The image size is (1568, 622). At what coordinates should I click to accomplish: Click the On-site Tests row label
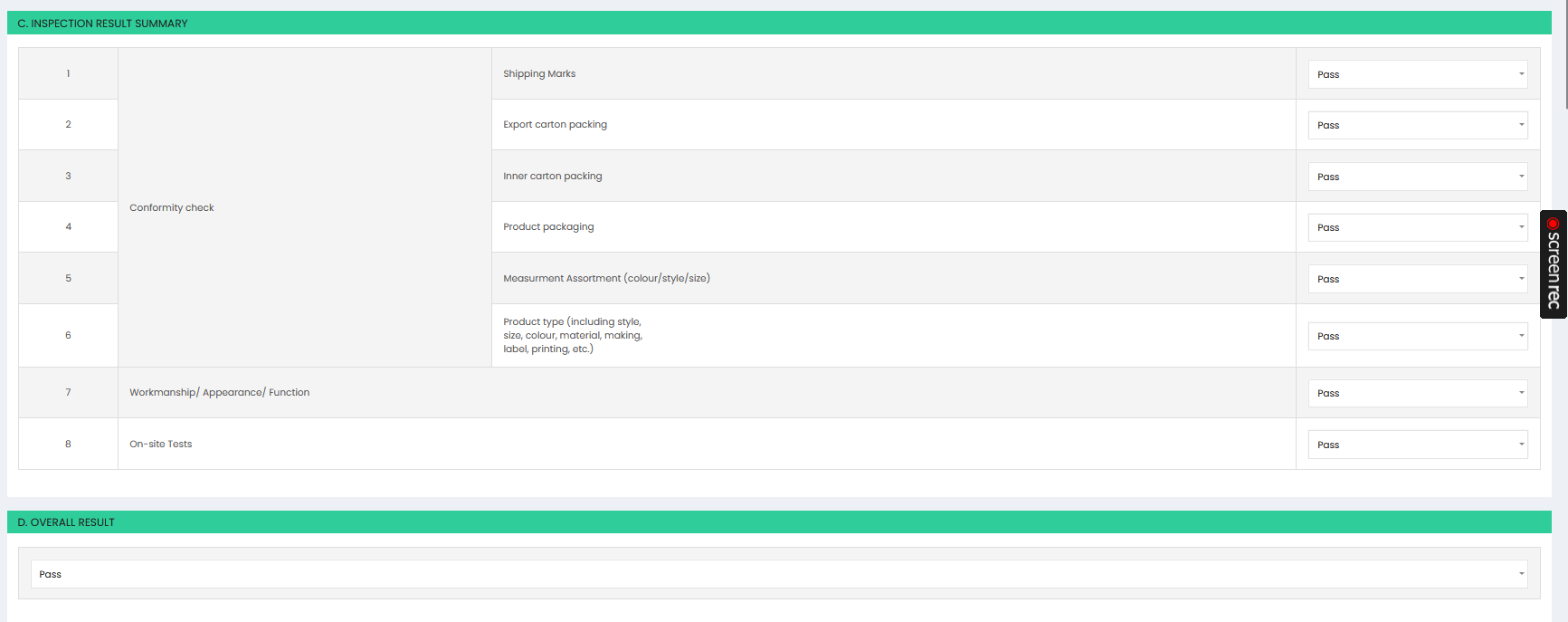161,445
